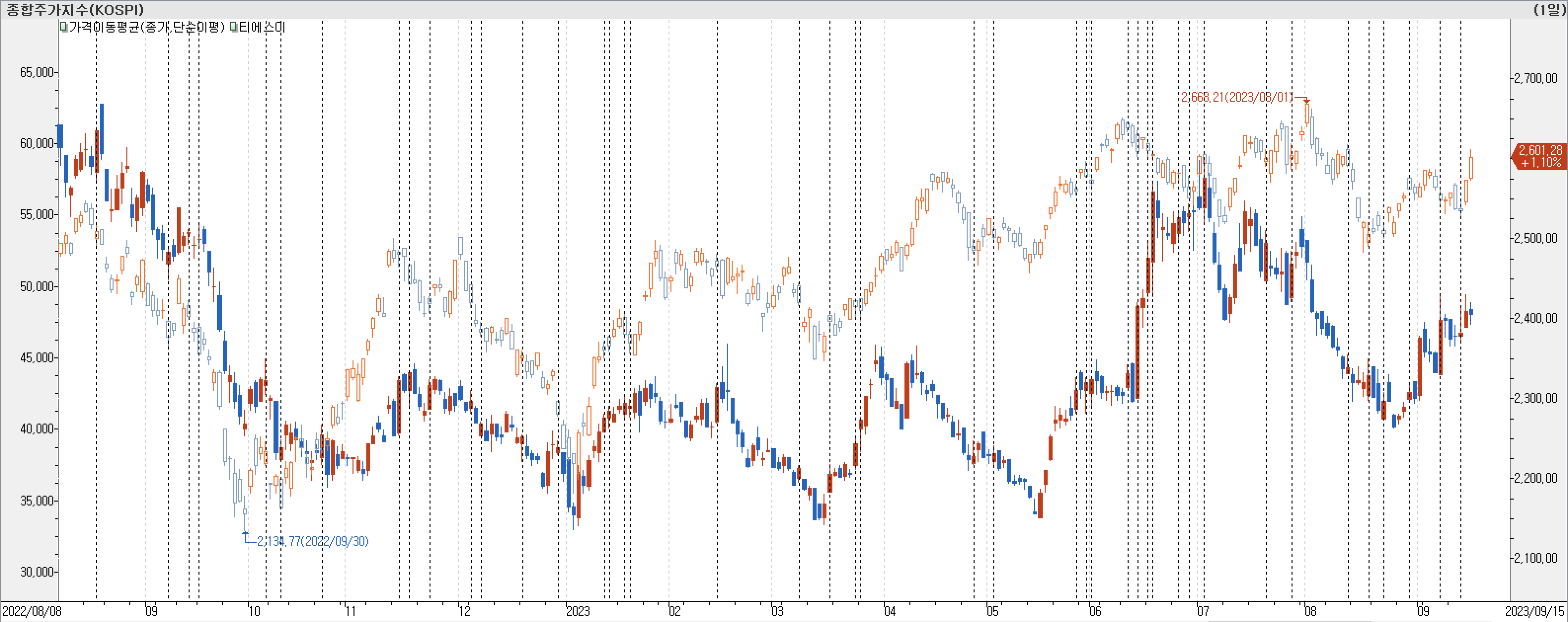
Task: Select the 티에스이 legend label
Action: click(262, 27)
